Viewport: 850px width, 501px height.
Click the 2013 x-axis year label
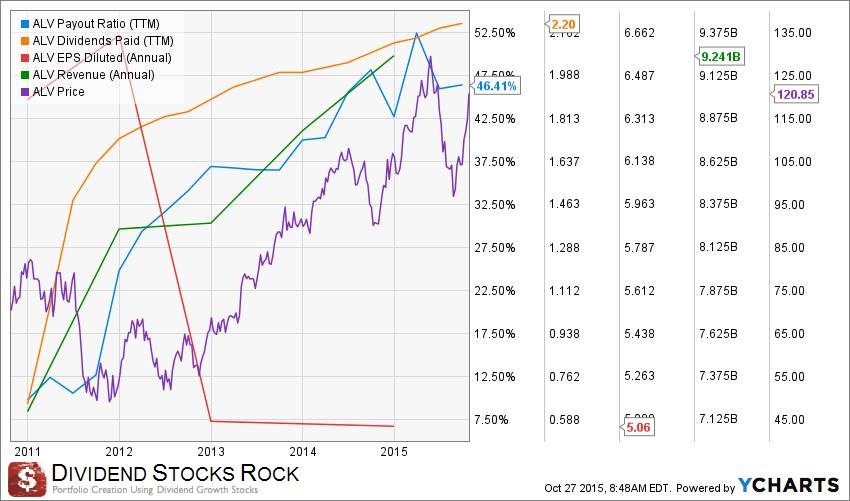212,449
